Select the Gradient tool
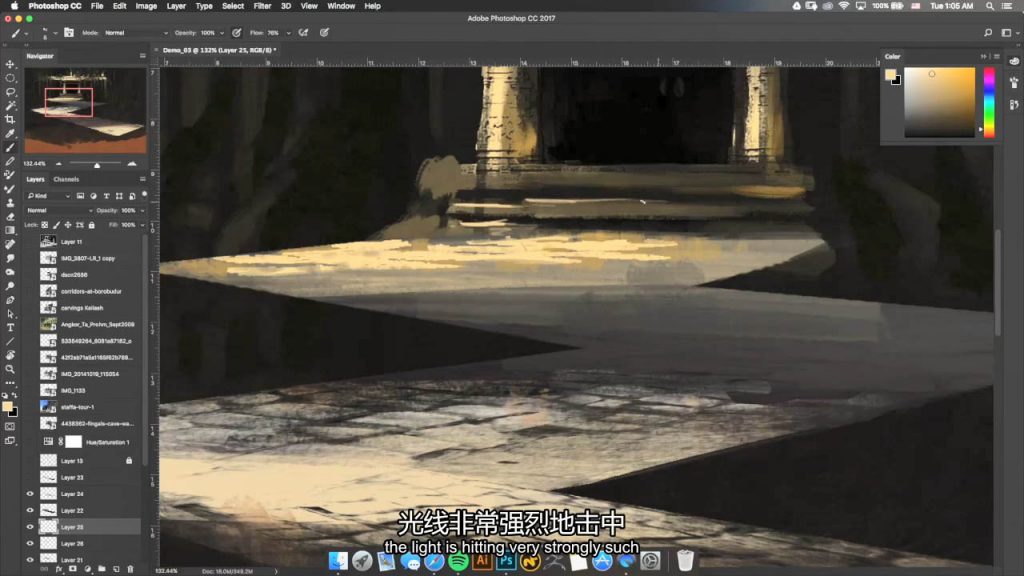The width and height of the screenshot is (1024, 576). click(x=10, y=230)
